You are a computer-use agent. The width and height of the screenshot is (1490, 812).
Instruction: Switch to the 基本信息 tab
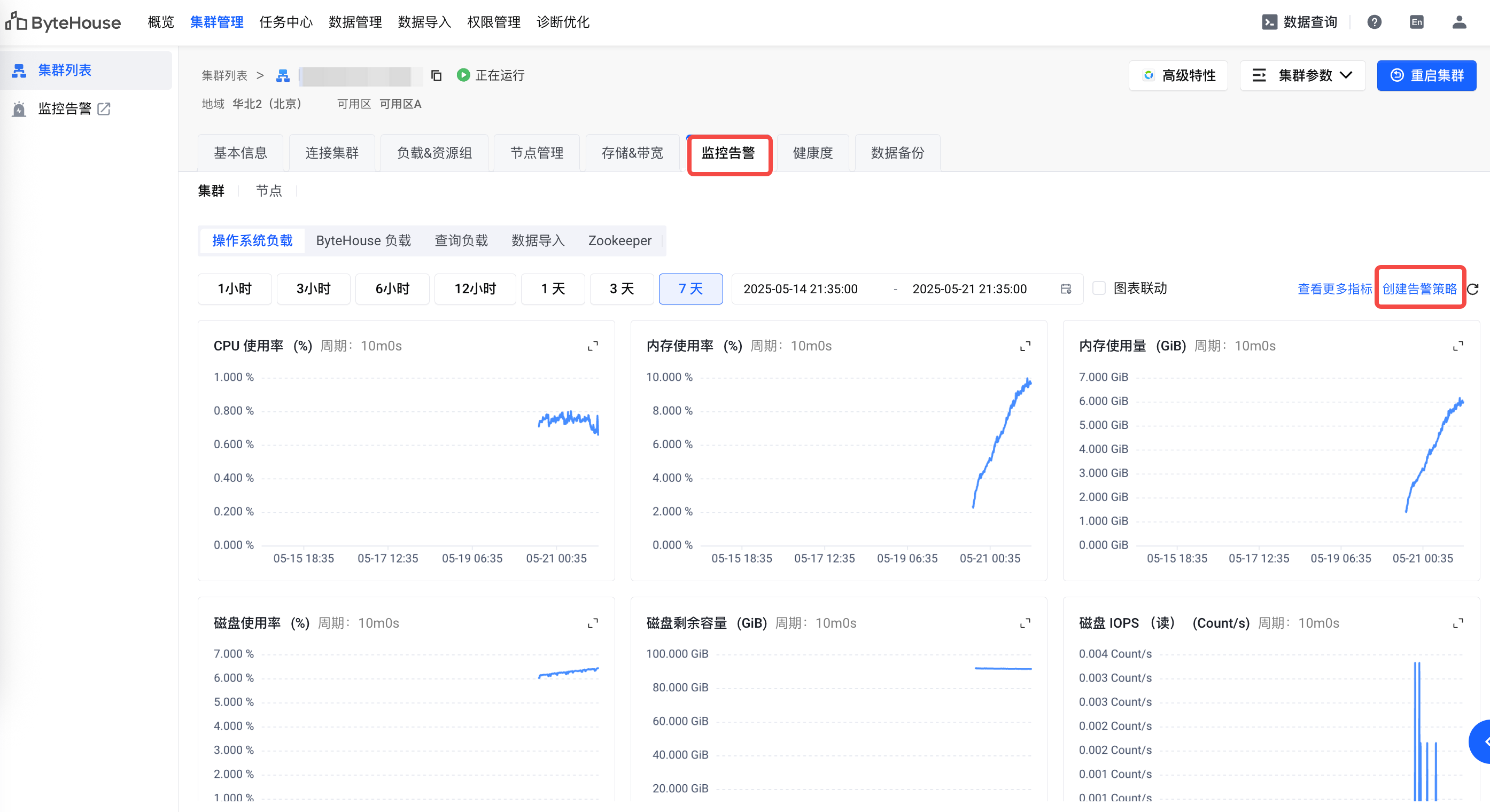coord(240,153)
